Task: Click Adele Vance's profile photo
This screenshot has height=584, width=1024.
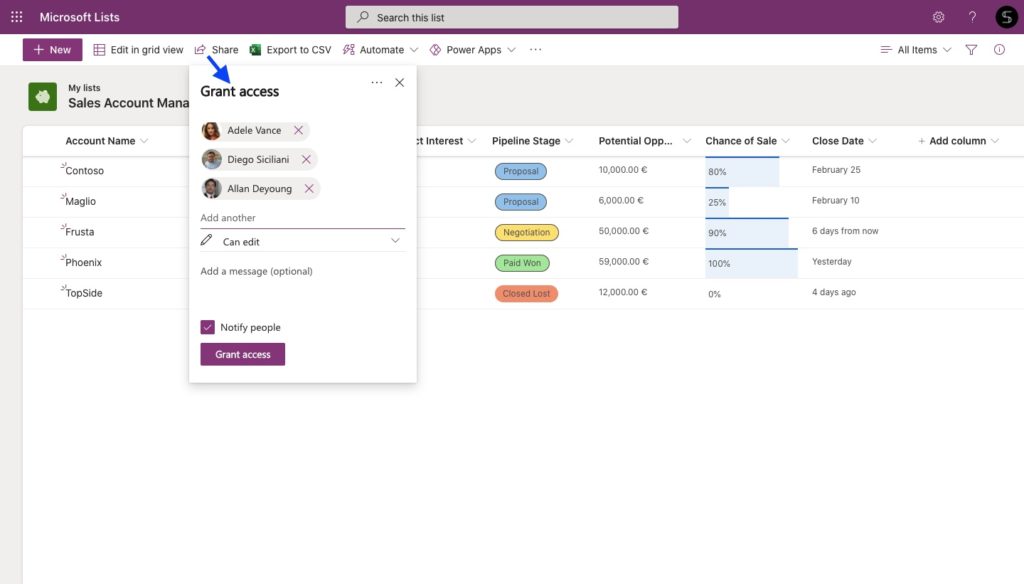Action: coord(211,131)
